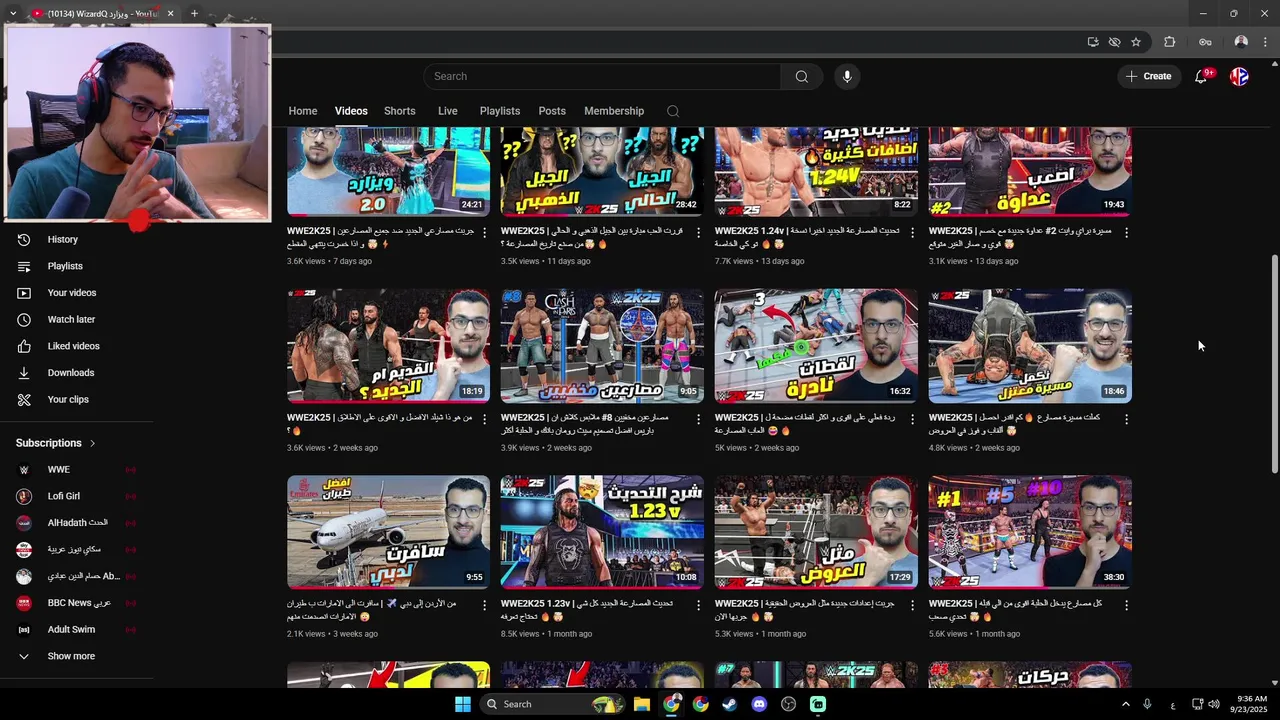Click the search magnifier button
Viewport: 1280px width, 720px height.
coord(801,77)
